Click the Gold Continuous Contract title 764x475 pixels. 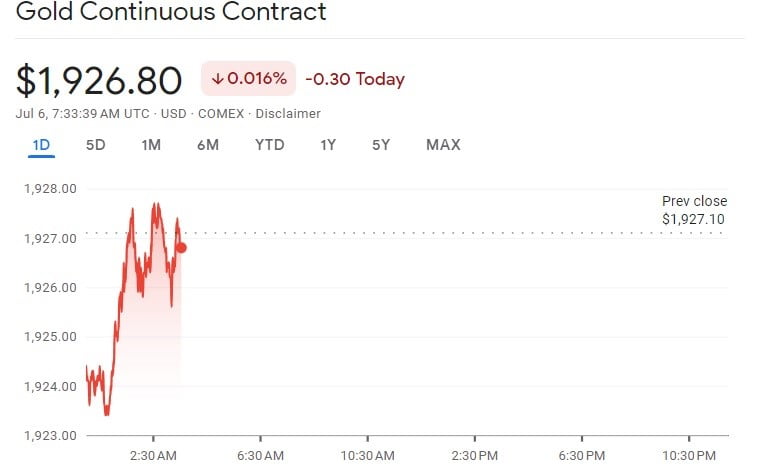[171, 13]
